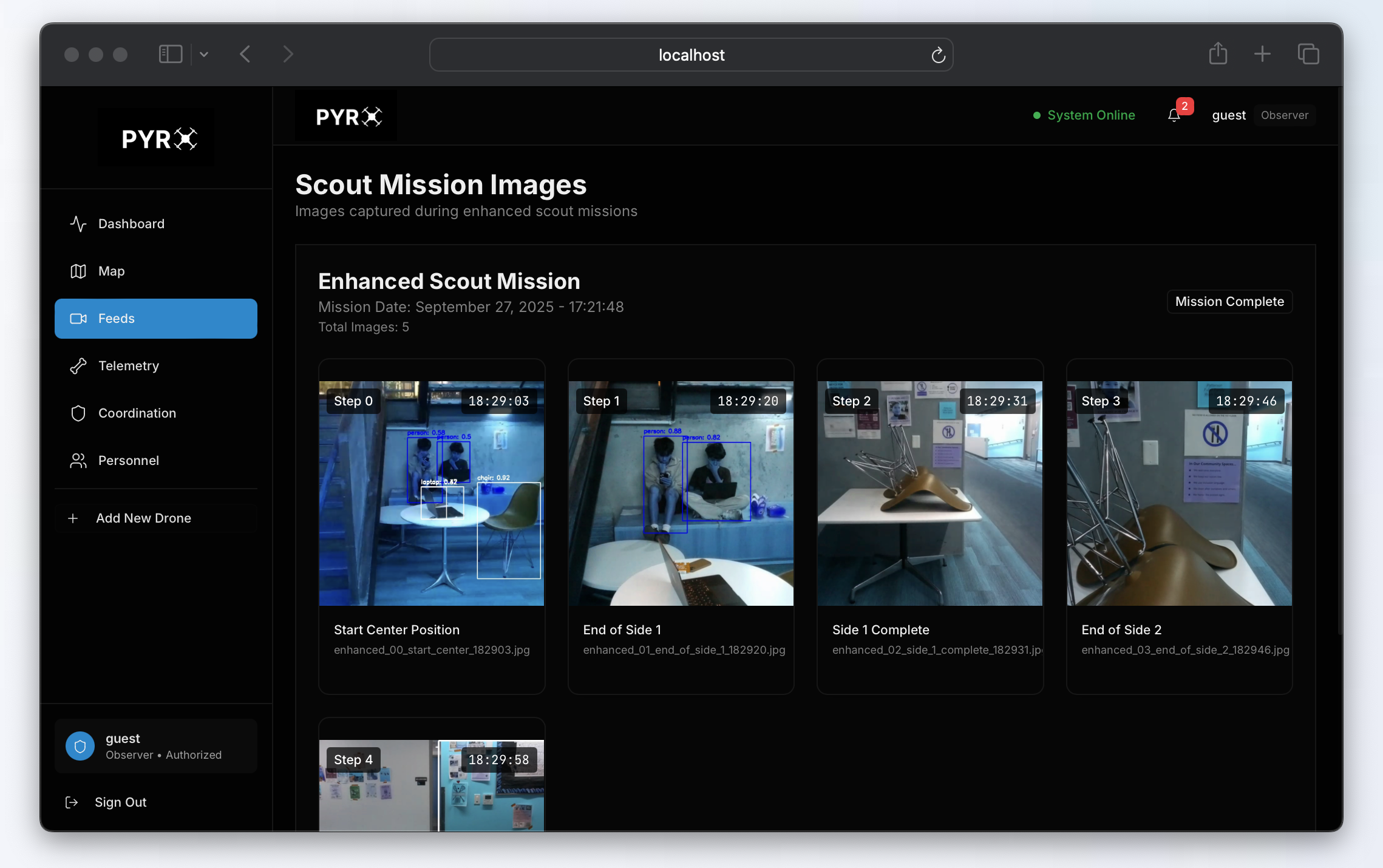The width and height of the screenshot is (1383, 868).
Task: Click the Dashboard activity icon
Action: tap(78, 224)
